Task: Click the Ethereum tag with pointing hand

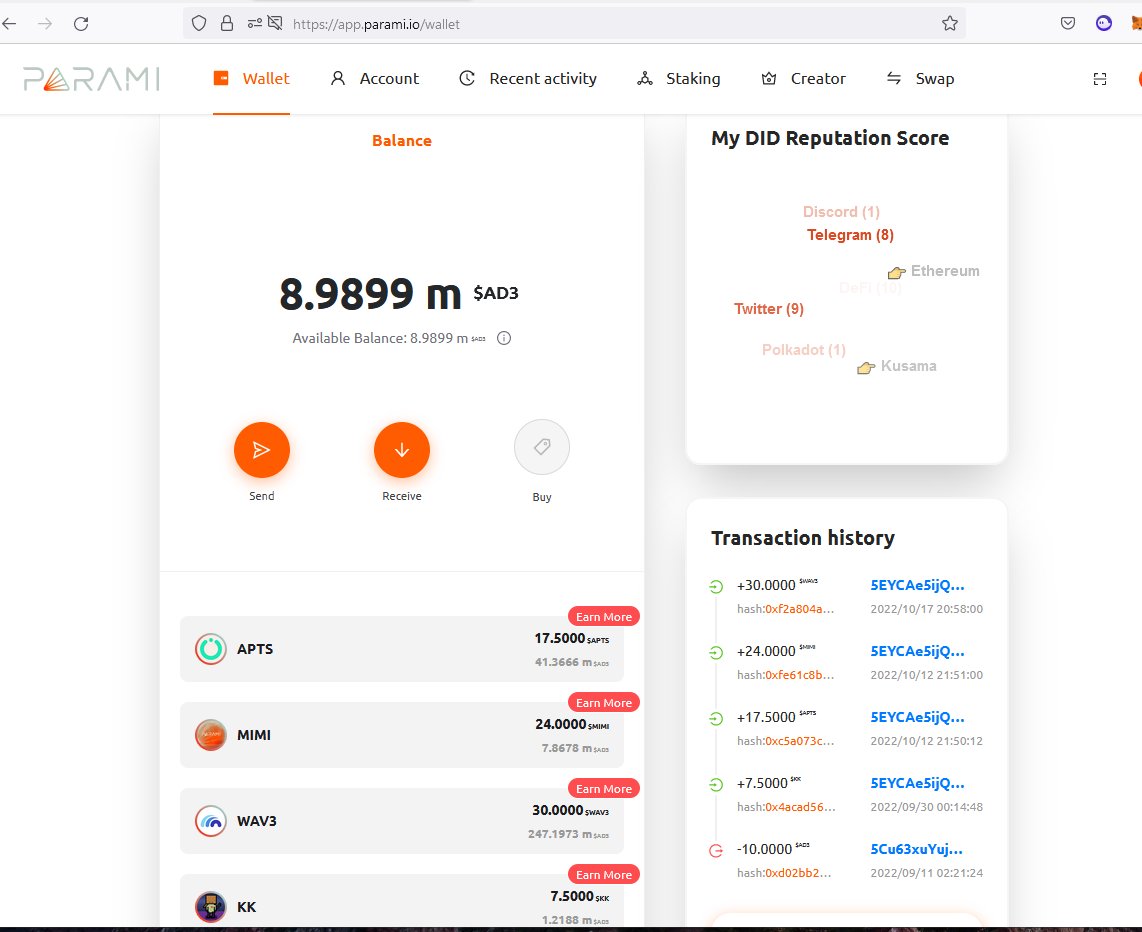Action: tap(934, 271)
